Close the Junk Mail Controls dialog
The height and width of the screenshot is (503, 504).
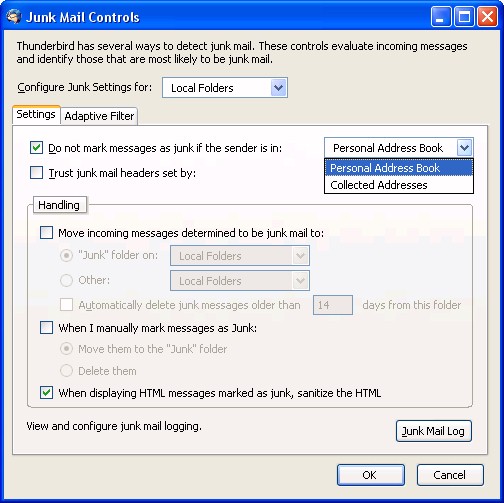(487, 17)
